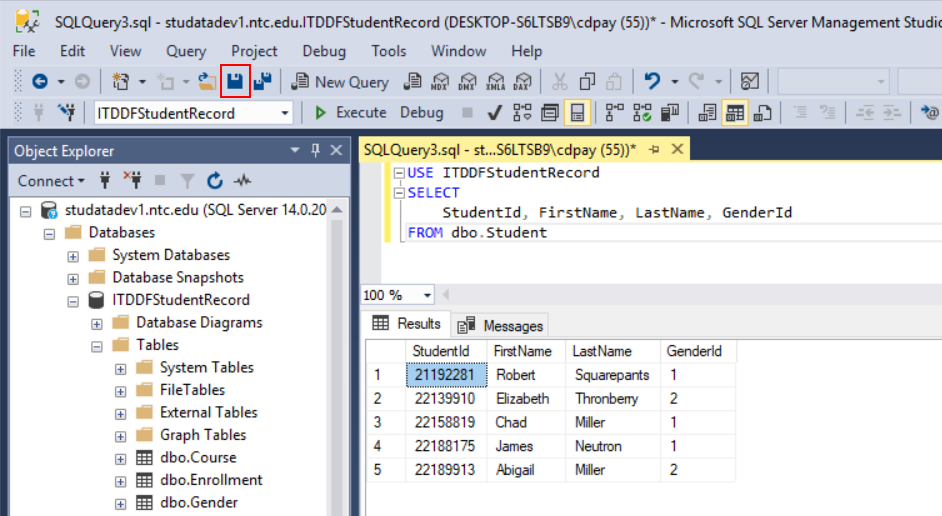Open the Debug menu in menu bar

pos(324,51)
